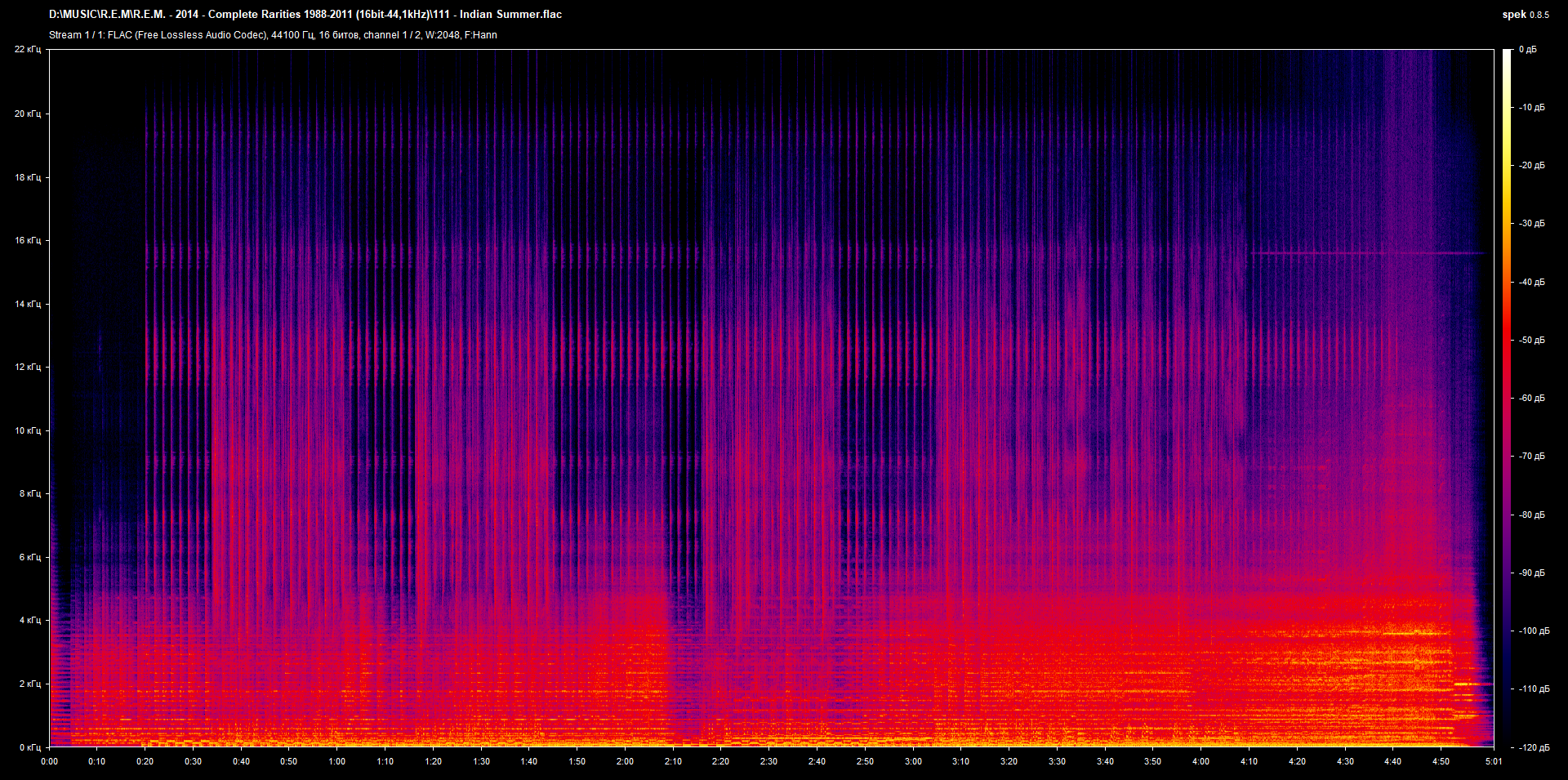
Task: Click the 0:00 start time label
Action: point(50,761)
